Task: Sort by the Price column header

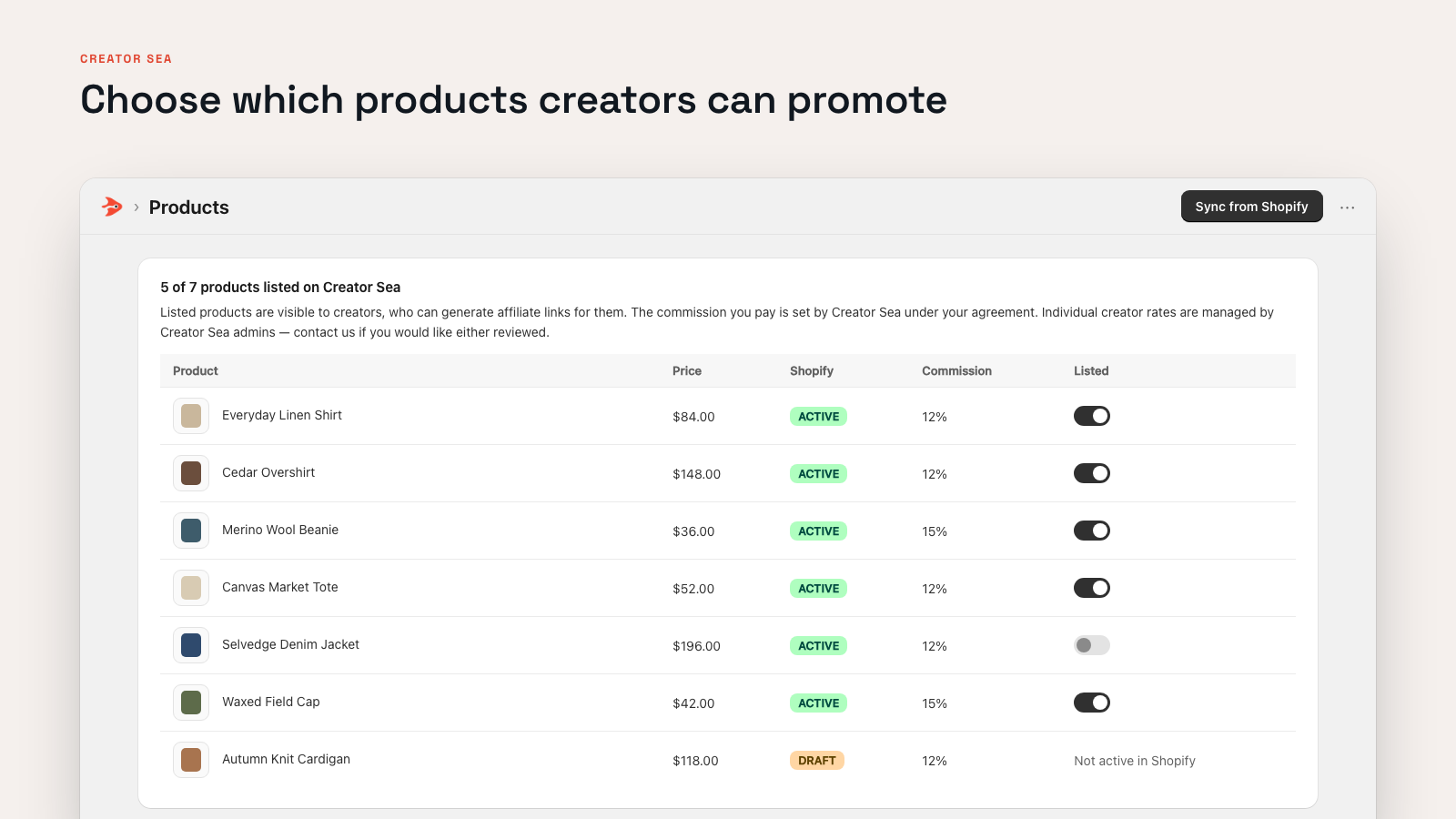Action: (687, 370)
